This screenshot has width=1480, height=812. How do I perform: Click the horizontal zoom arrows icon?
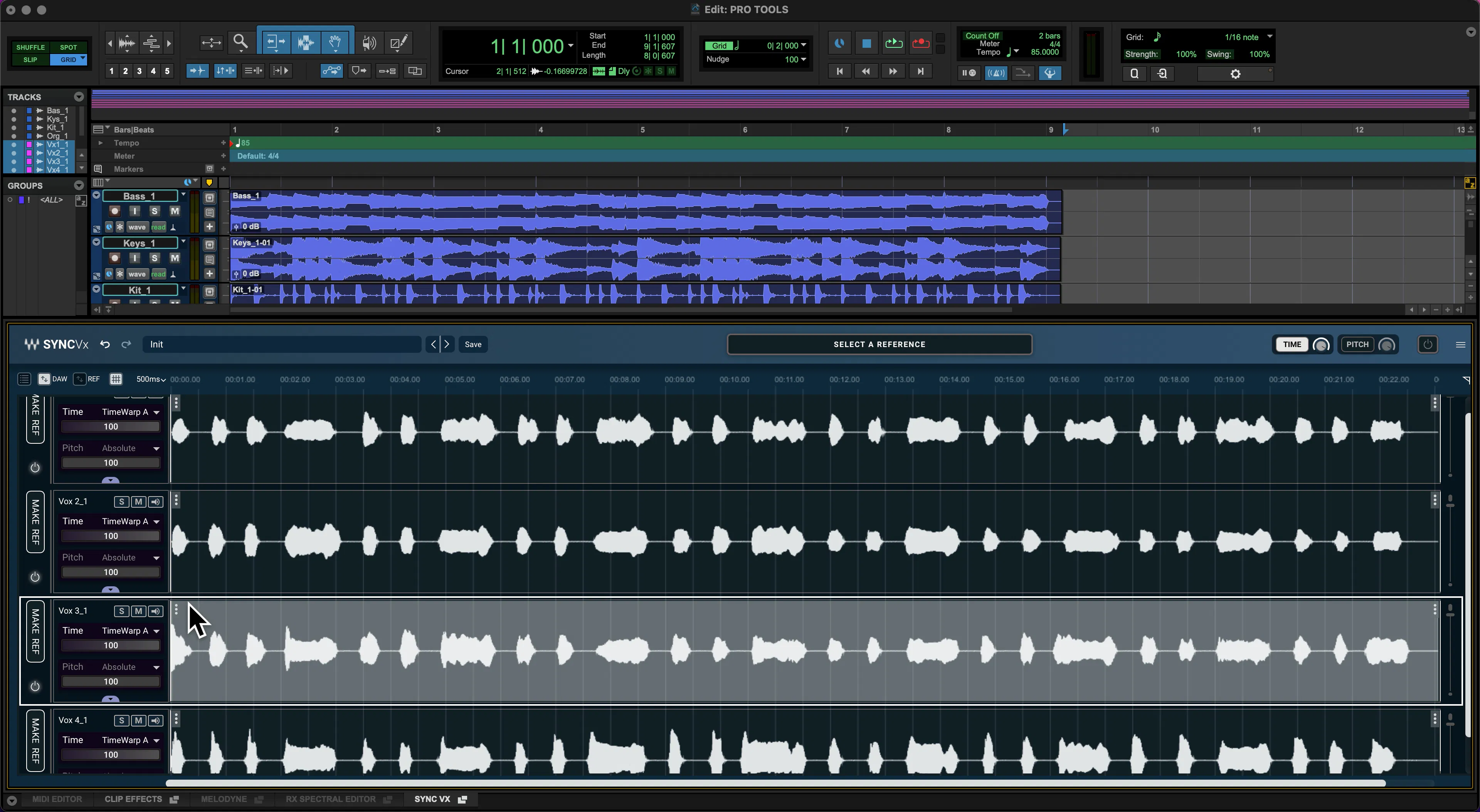211,42
